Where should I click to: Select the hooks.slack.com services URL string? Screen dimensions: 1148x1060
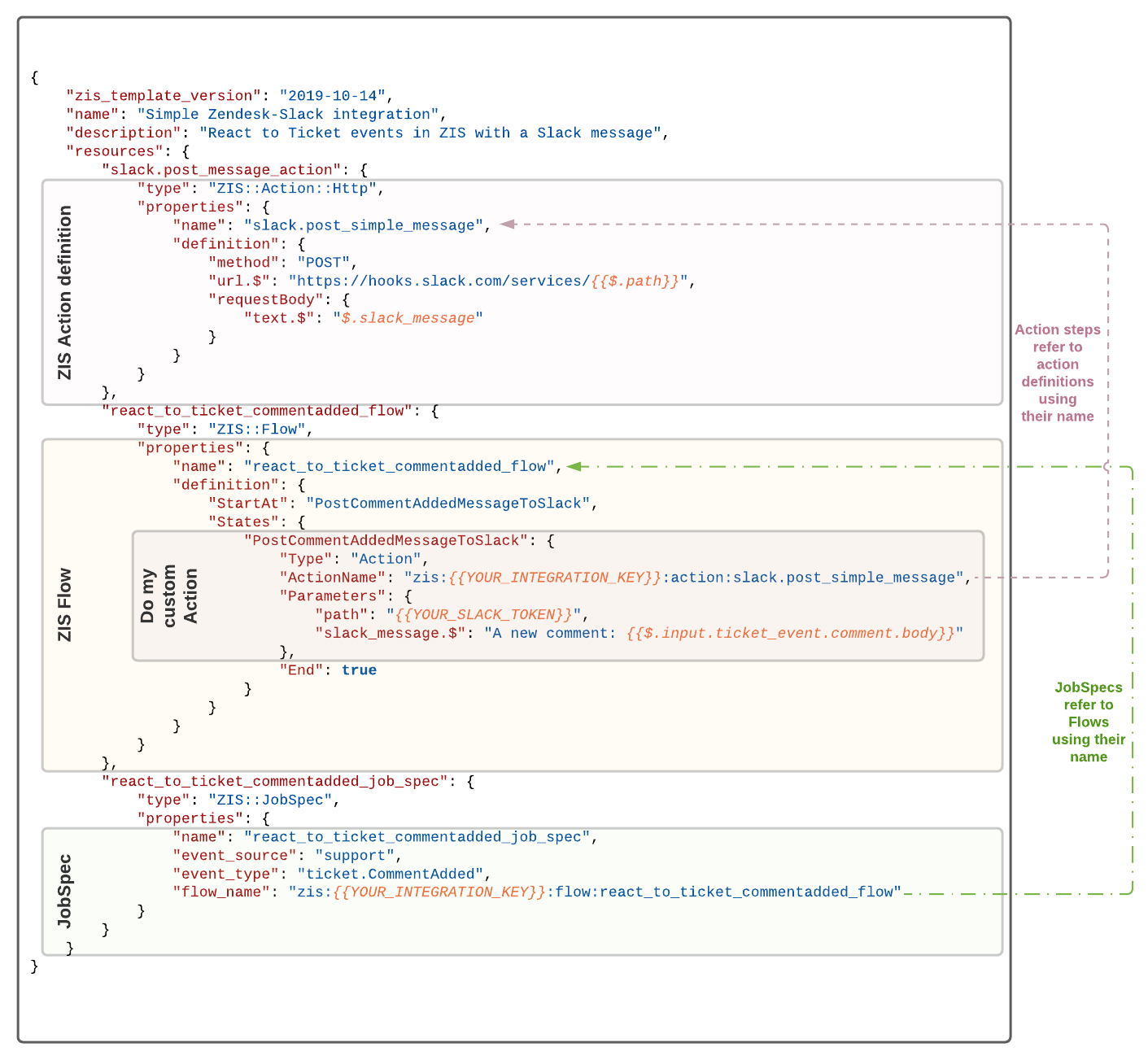488,281
